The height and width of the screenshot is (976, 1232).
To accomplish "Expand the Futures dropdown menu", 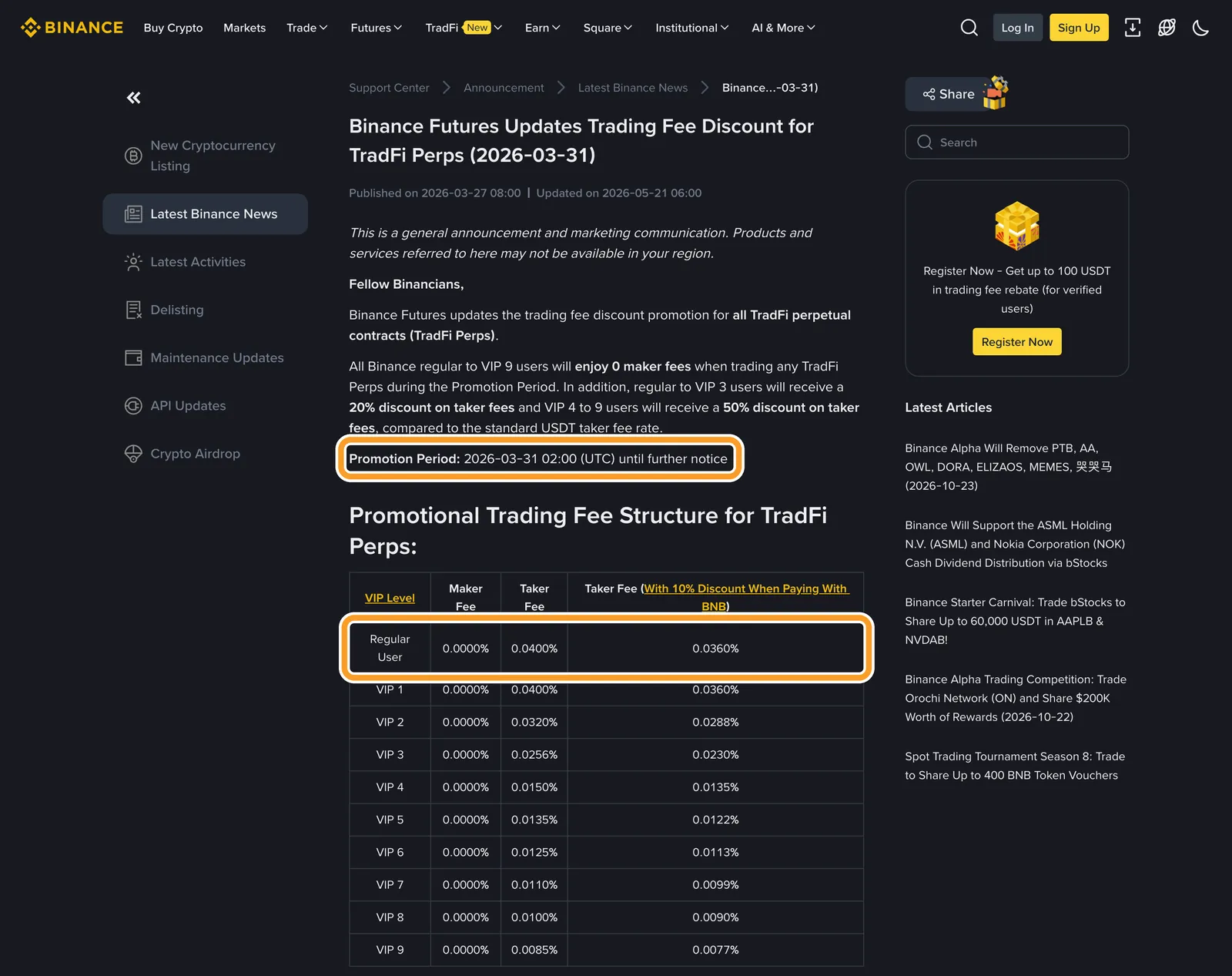I will tap(376, 28).
